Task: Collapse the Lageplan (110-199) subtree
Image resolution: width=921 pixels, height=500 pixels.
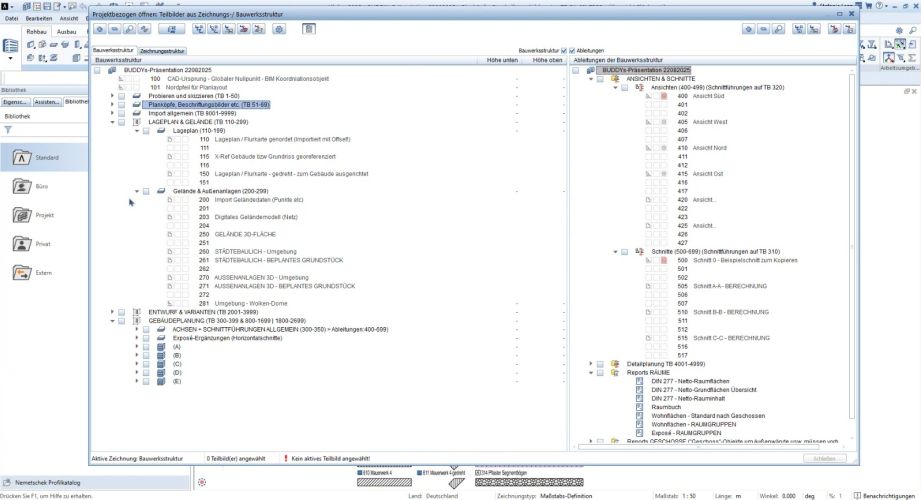Action: (x=136, y=131)
